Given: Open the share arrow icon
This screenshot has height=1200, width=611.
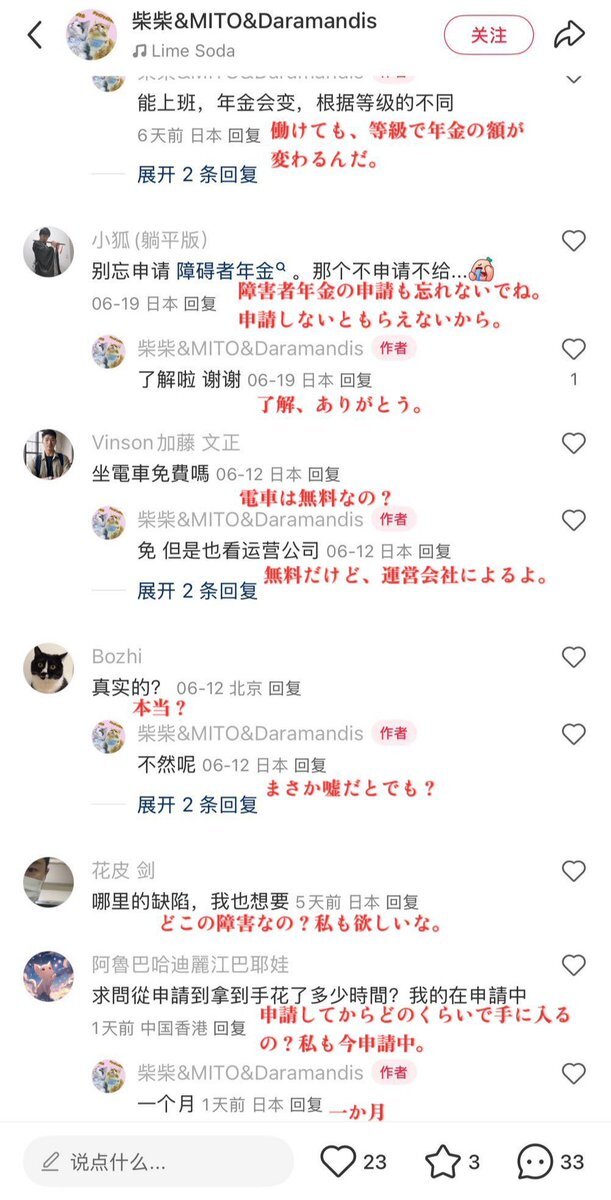Looking at the screenshot, I should click(x=569, y=35).
